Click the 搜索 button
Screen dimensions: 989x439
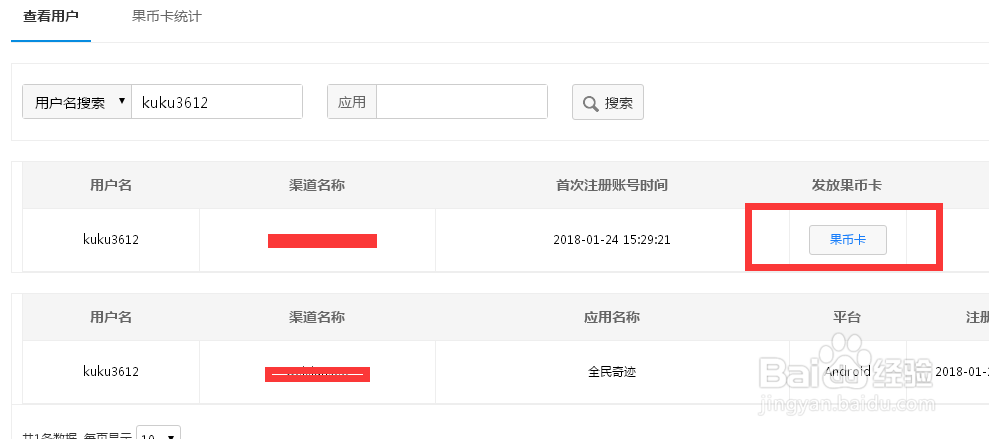point(607,102)
